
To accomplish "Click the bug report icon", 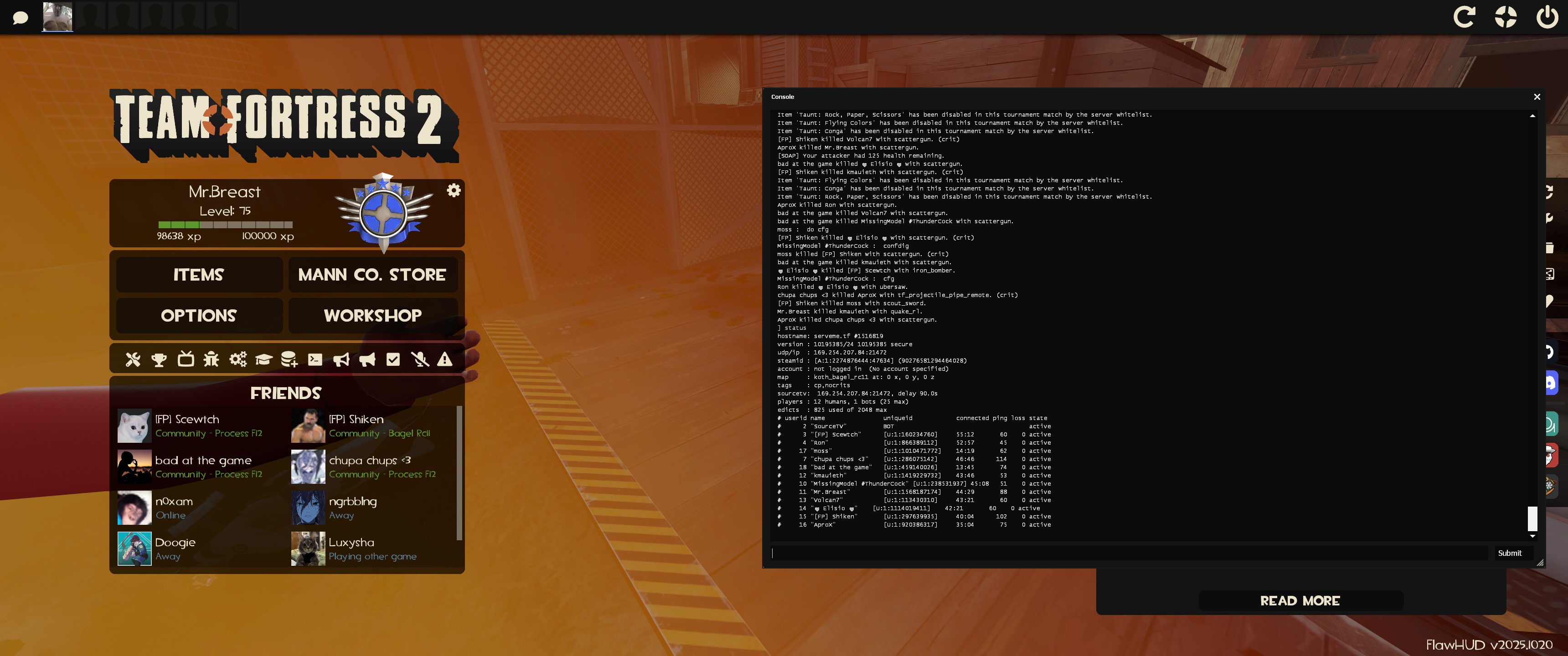I will 211,359.
